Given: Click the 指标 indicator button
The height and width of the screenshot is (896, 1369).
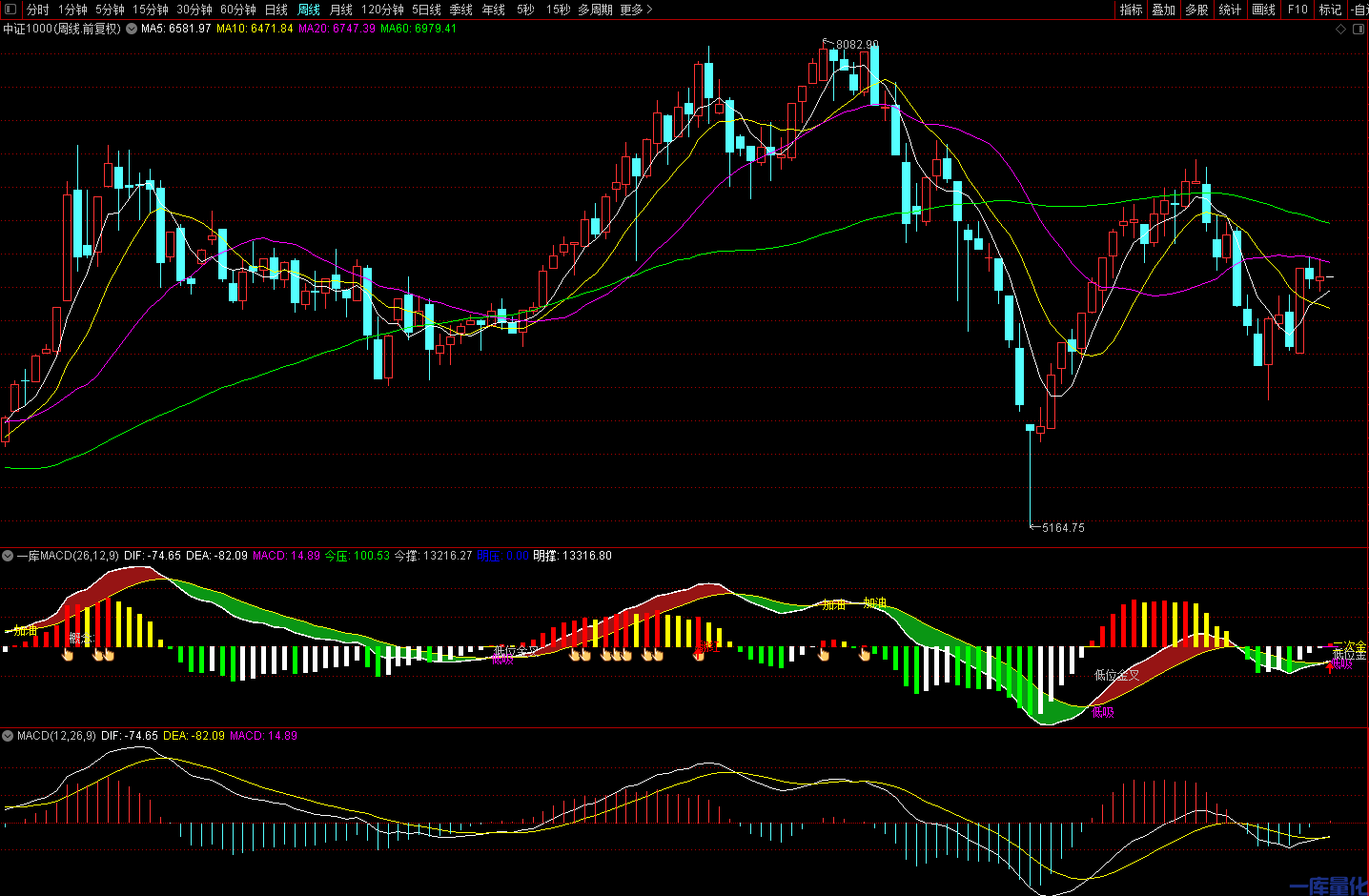Looking at the screenshot, I should [1132, 10].
